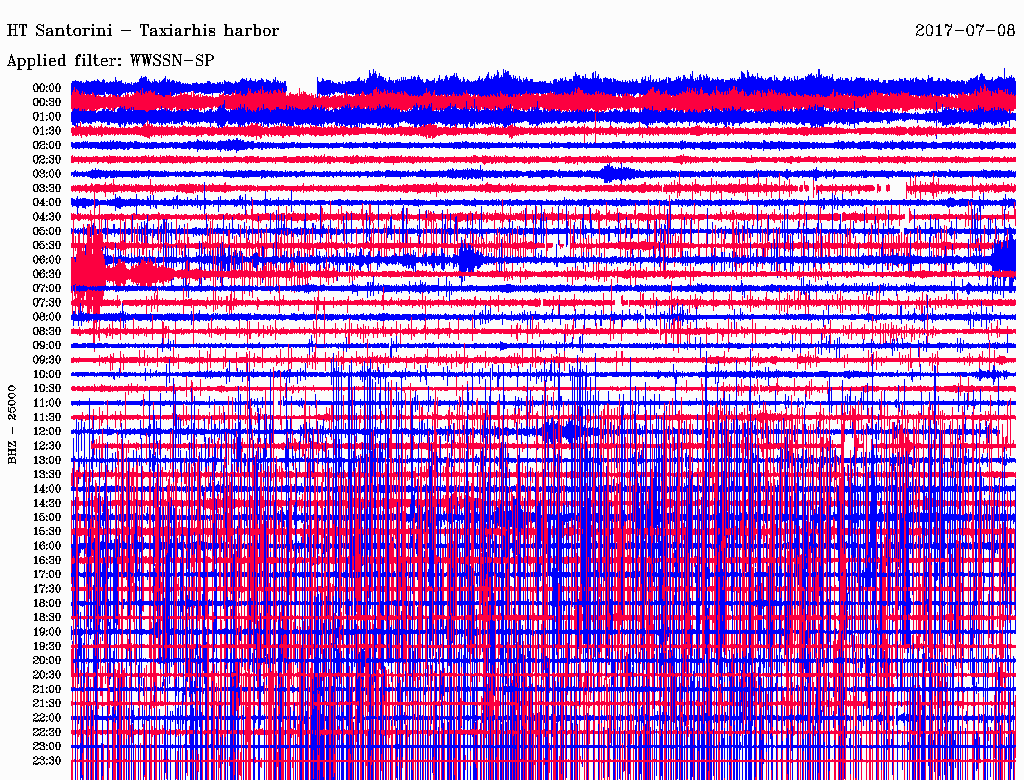Click the blue burst at end of 06:00 trace
The height and width of the screenshot is (780, 1024).
[x=1004, y=259]
